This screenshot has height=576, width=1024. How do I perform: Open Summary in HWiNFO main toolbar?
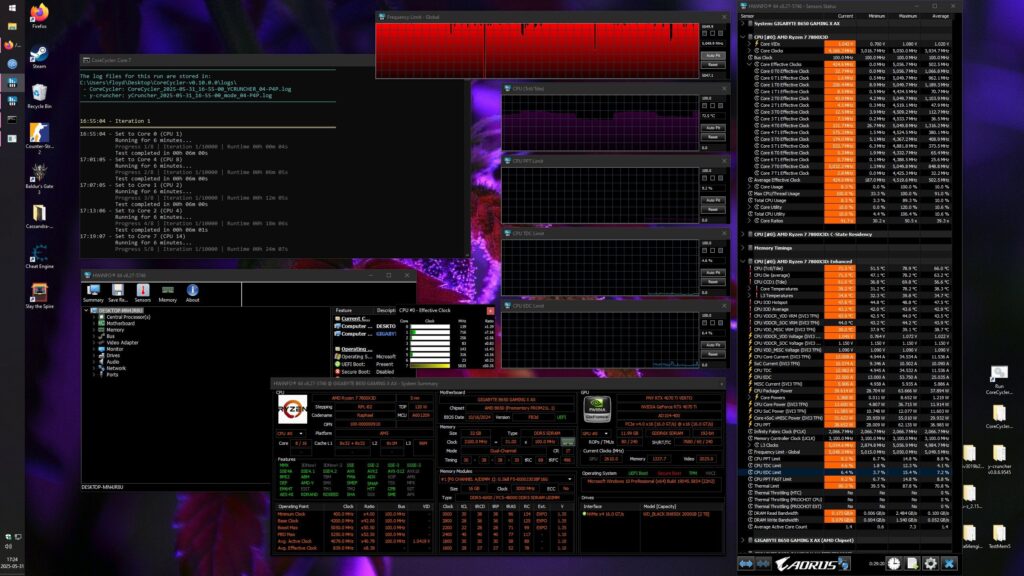tap(93, 293)
